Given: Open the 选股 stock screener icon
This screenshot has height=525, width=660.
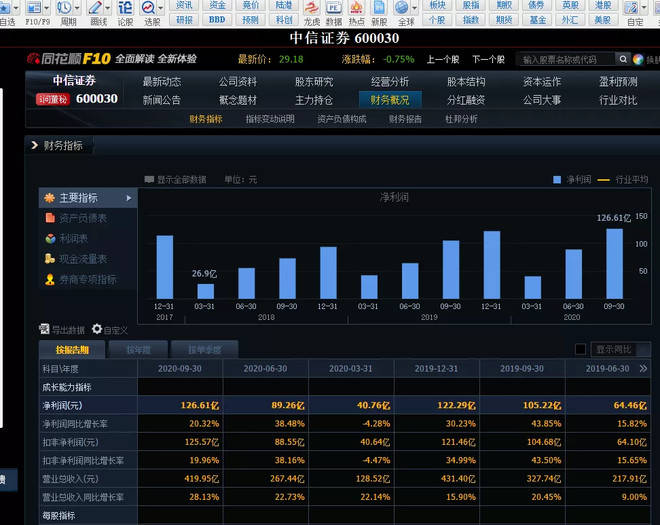Looking at the screenshot, I should pos(148,8).
